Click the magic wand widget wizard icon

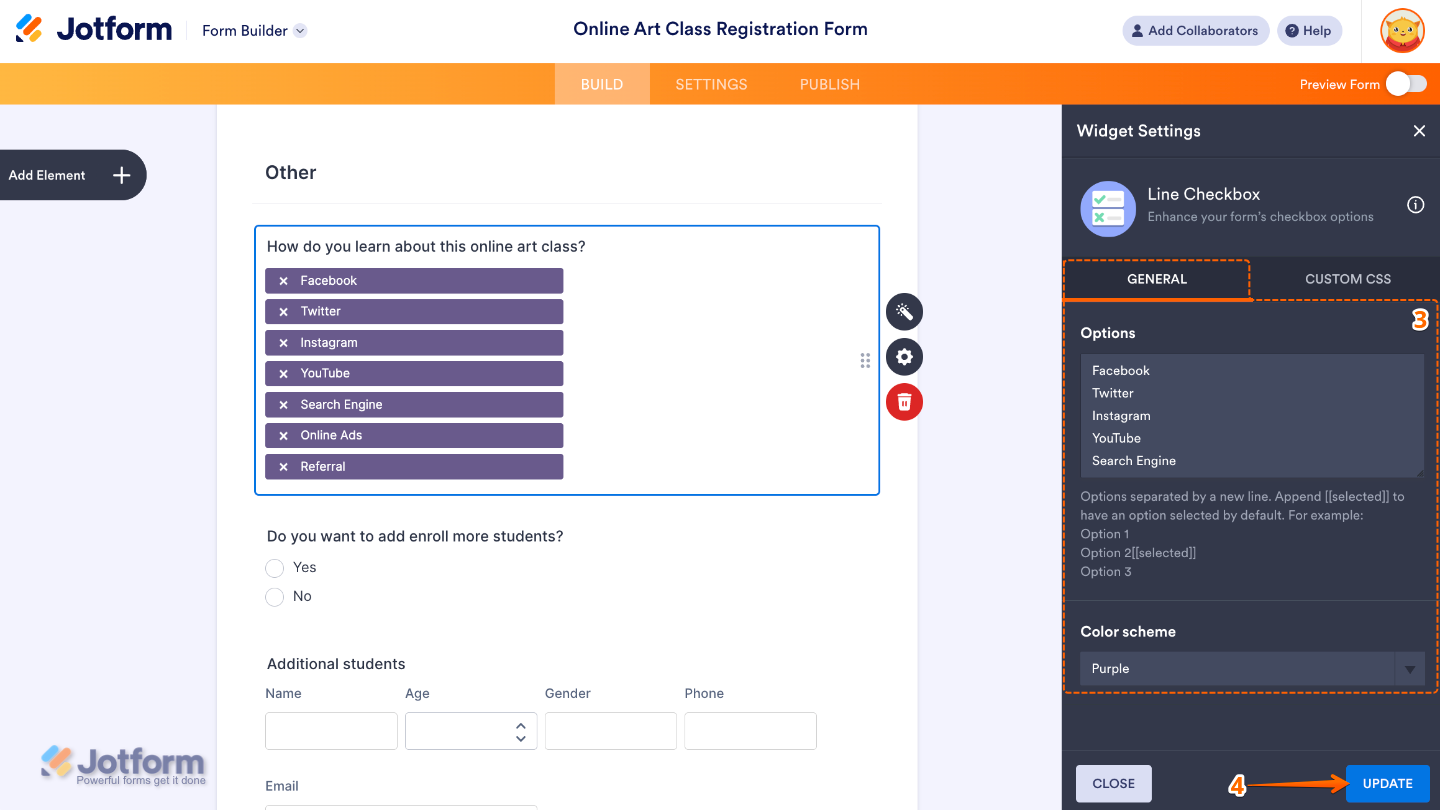[x=904, y=312]
